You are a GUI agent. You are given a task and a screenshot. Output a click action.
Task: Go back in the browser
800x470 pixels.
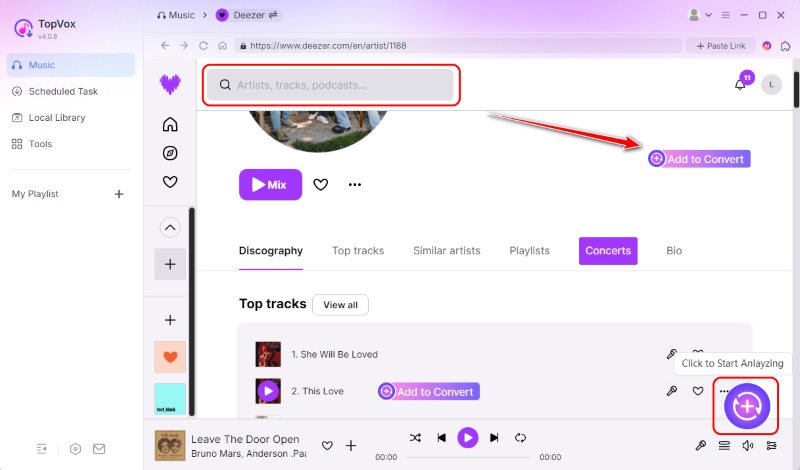tap(165, 45)
